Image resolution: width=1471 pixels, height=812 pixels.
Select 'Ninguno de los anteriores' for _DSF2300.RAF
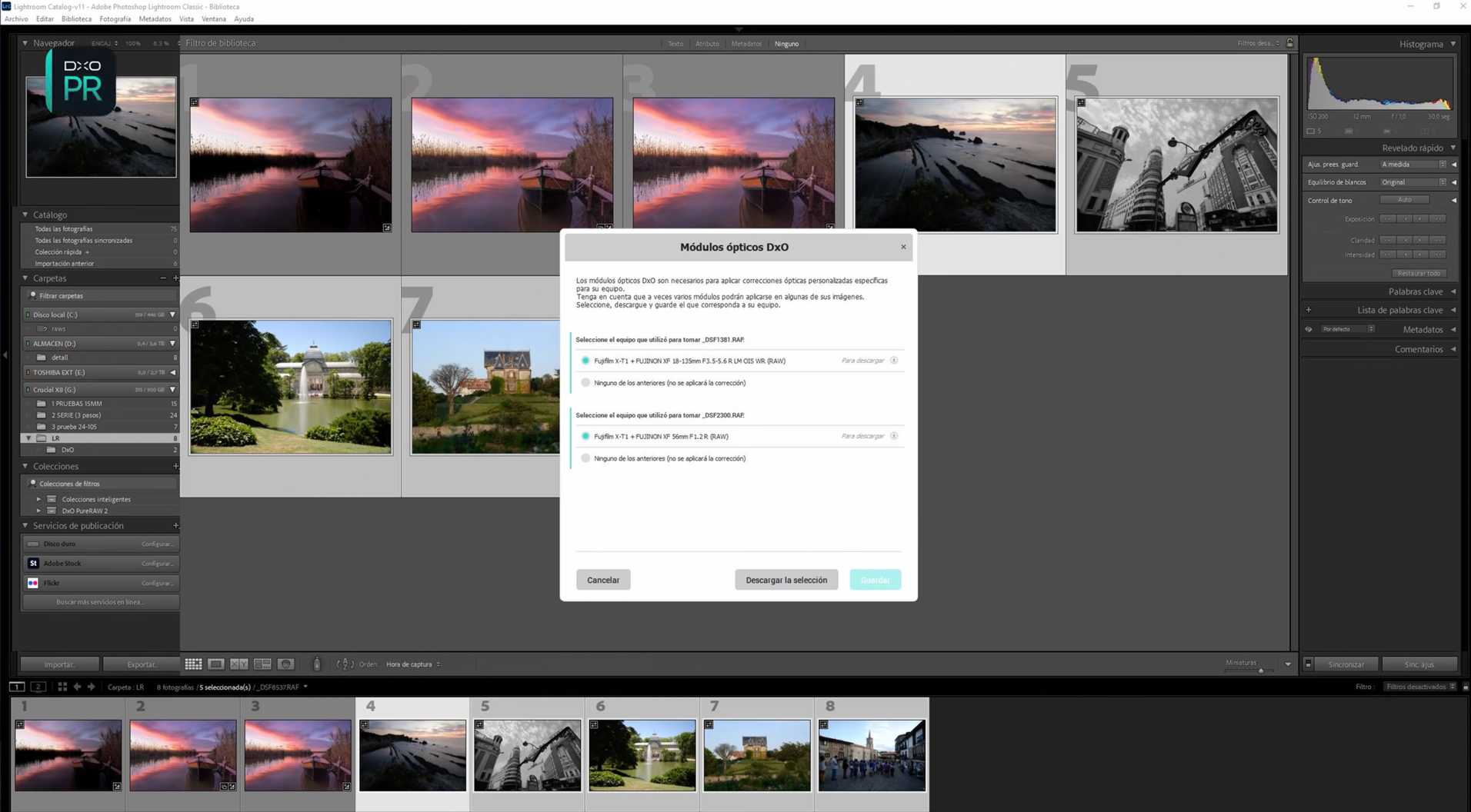585,458
